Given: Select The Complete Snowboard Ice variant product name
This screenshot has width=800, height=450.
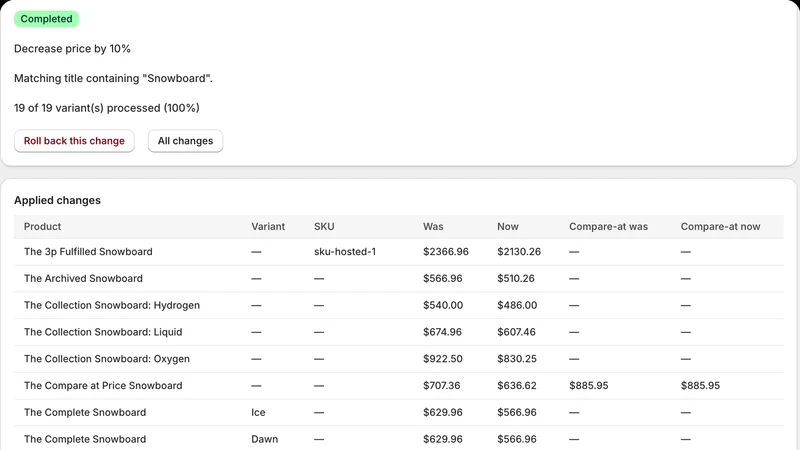Looking at the screenshot, I should pyautogui.click(x=85, y=412).
